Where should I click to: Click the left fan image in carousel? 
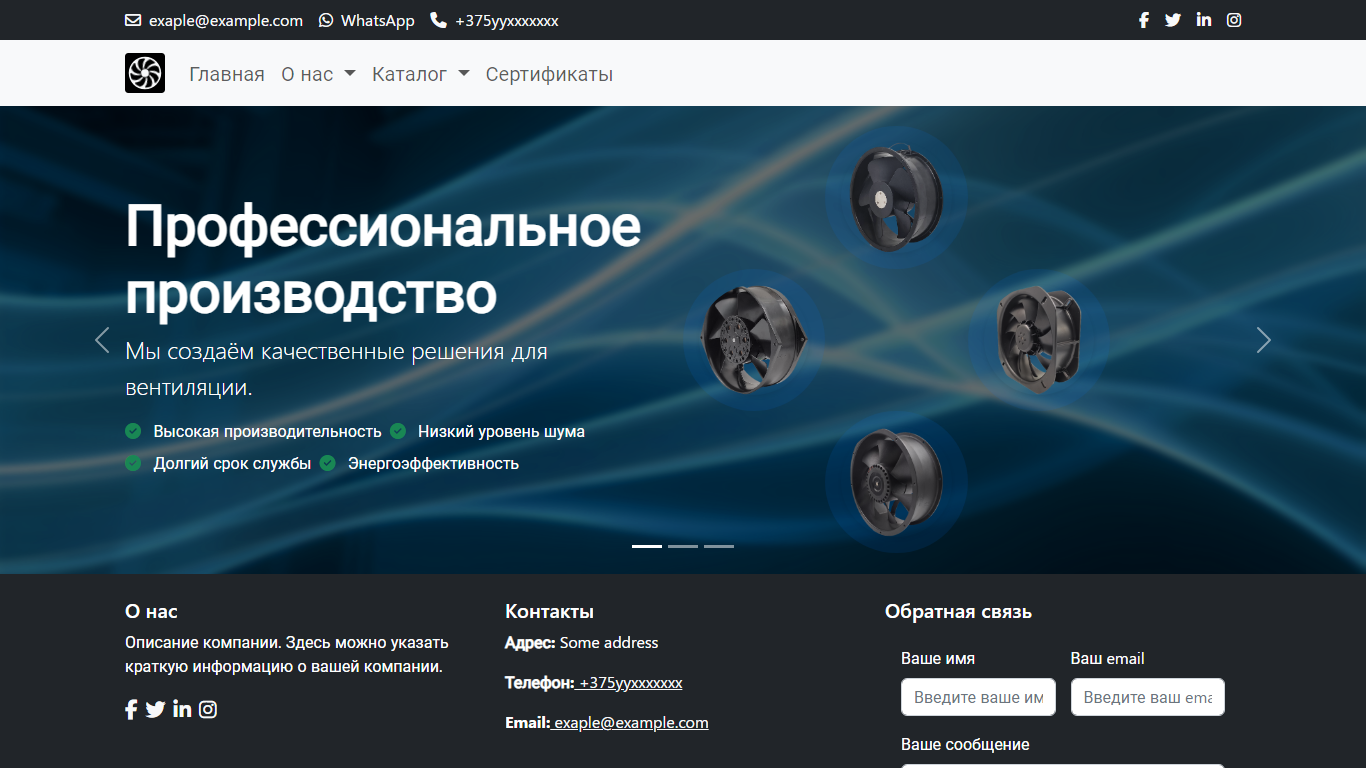pyautogui.click(x=754, y=338)
